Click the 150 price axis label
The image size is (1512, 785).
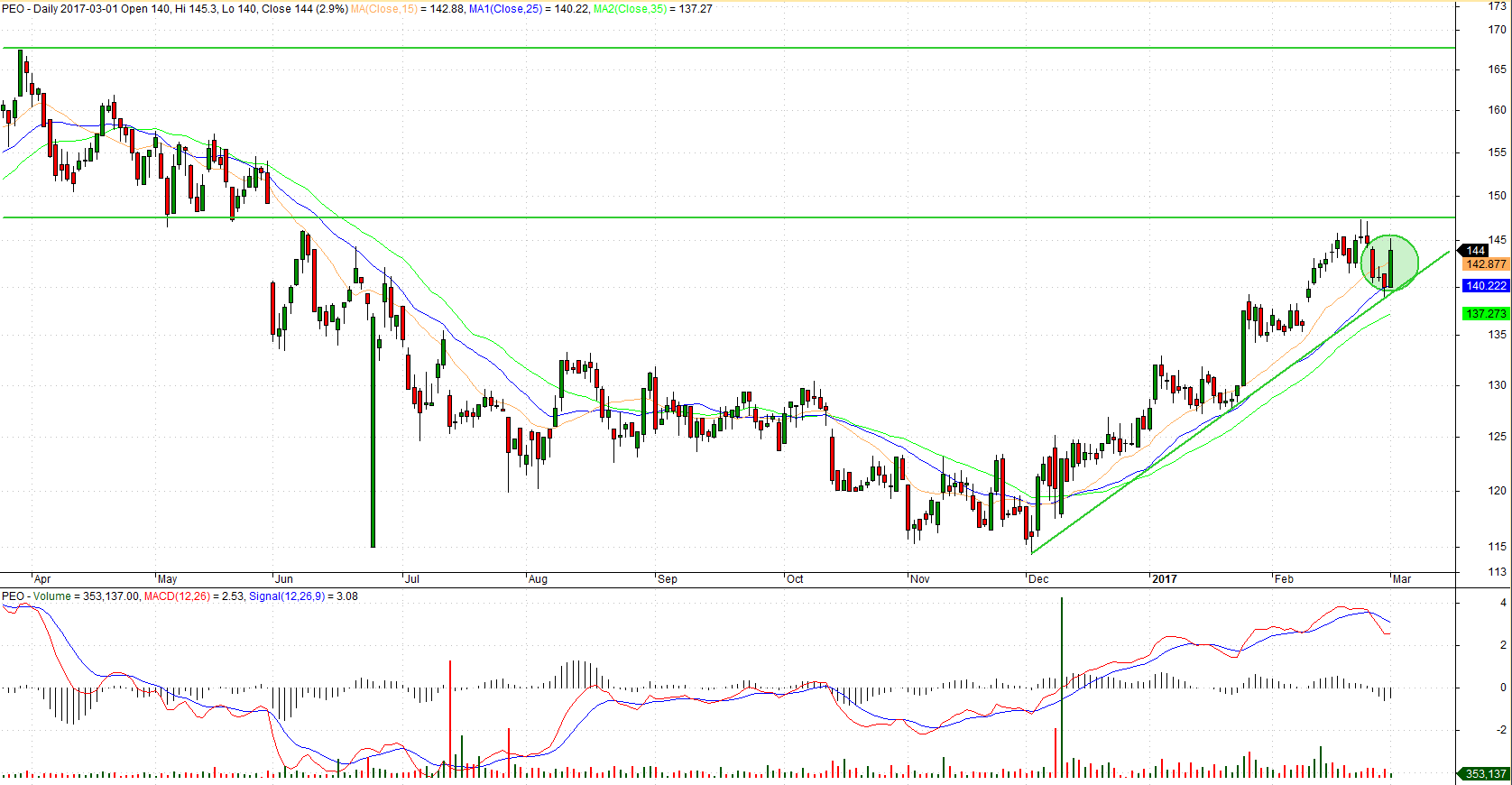[x=1498, y=196]
